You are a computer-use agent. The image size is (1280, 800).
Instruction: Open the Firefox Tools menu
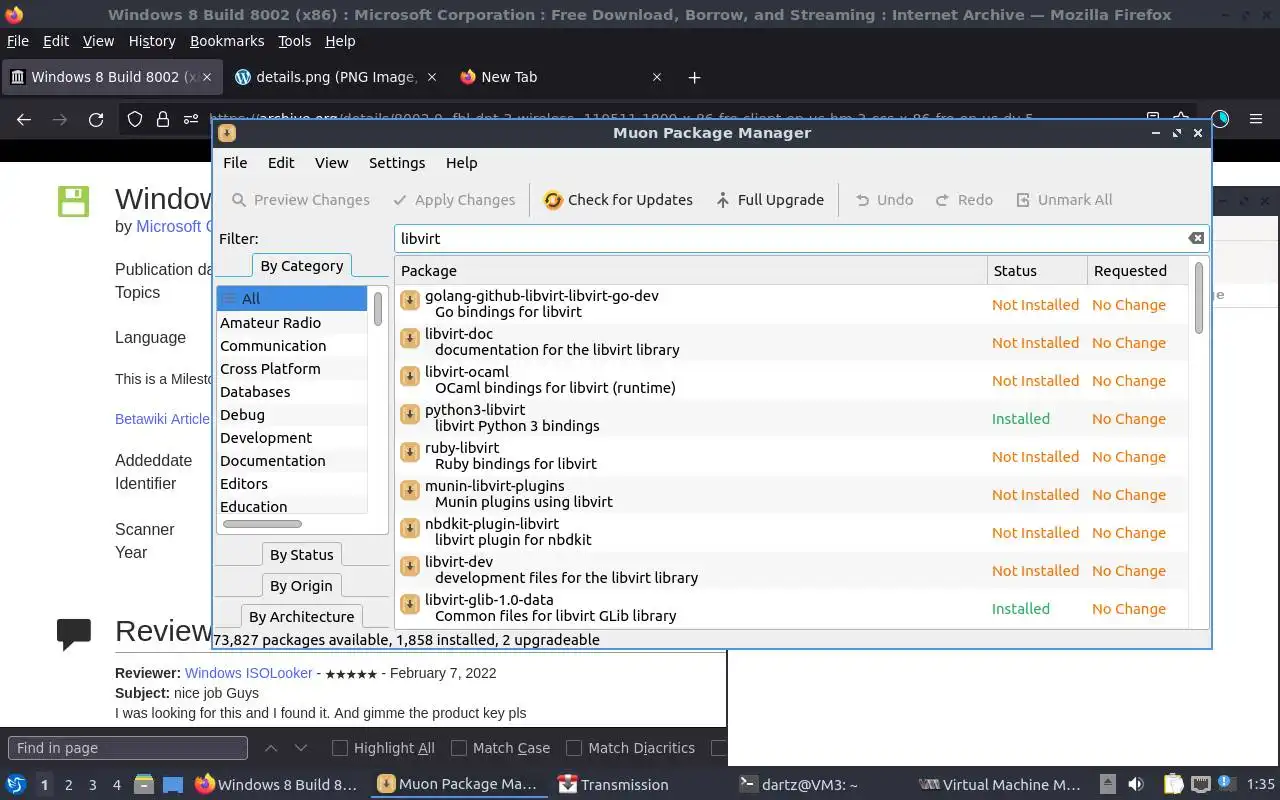coord(294,41)
